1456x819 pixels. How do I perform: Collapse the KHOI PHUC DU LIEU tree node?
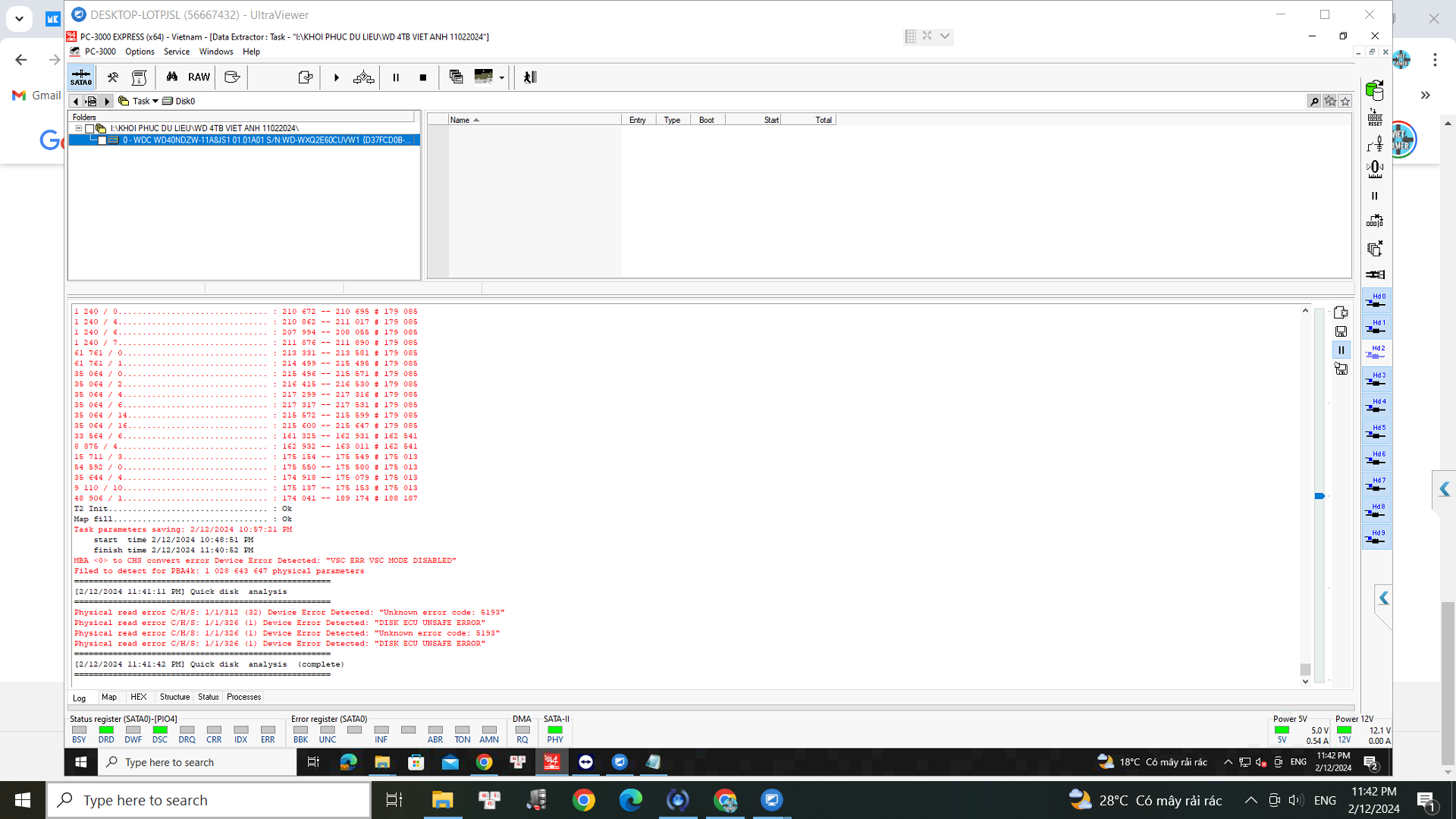78,129
